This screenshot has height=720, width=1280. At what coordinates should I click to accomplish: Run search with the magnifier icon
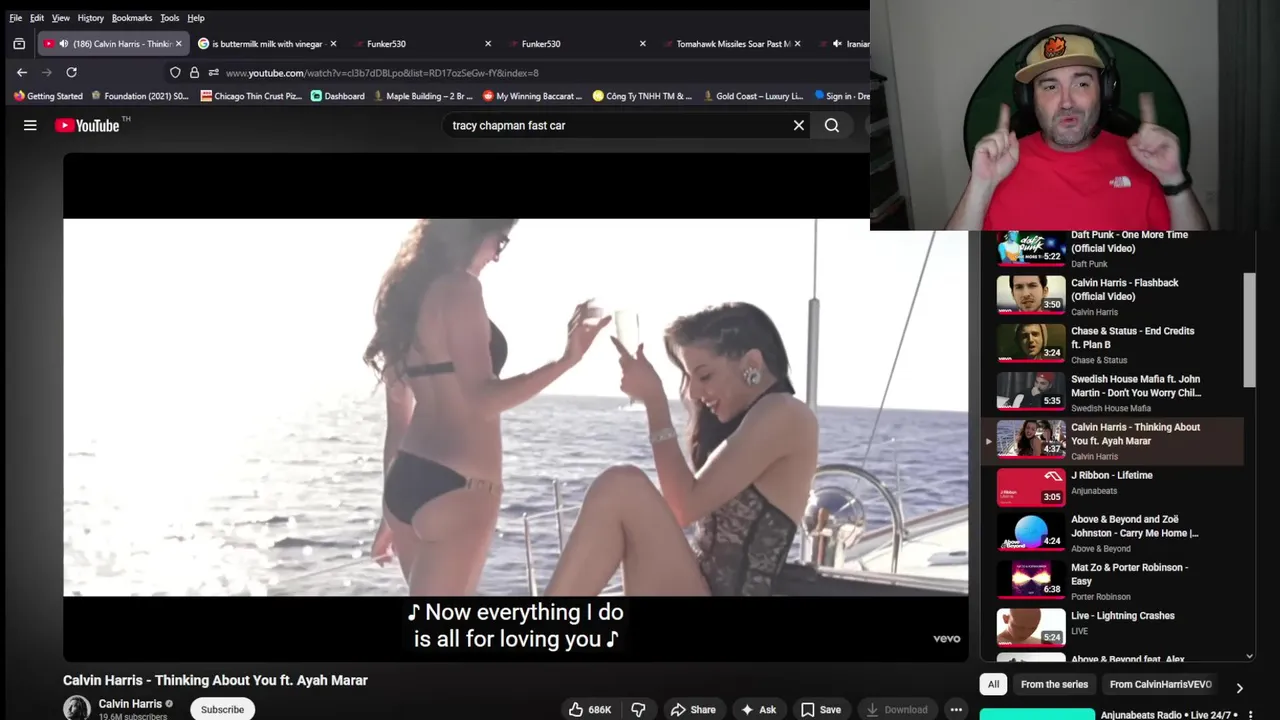[x=832, y=125]
